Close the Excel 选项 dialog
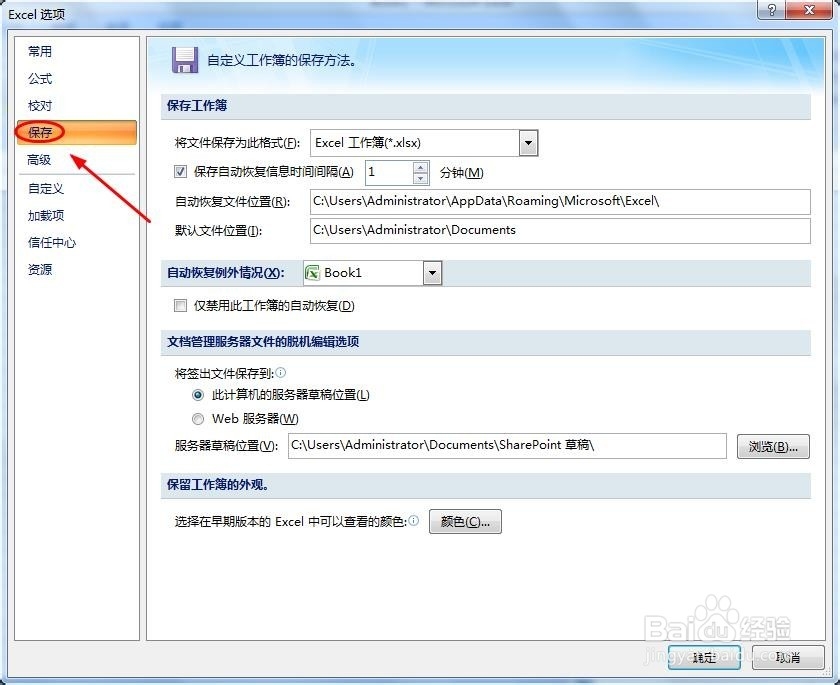840x685 pixels. click(x=810, y=10)
